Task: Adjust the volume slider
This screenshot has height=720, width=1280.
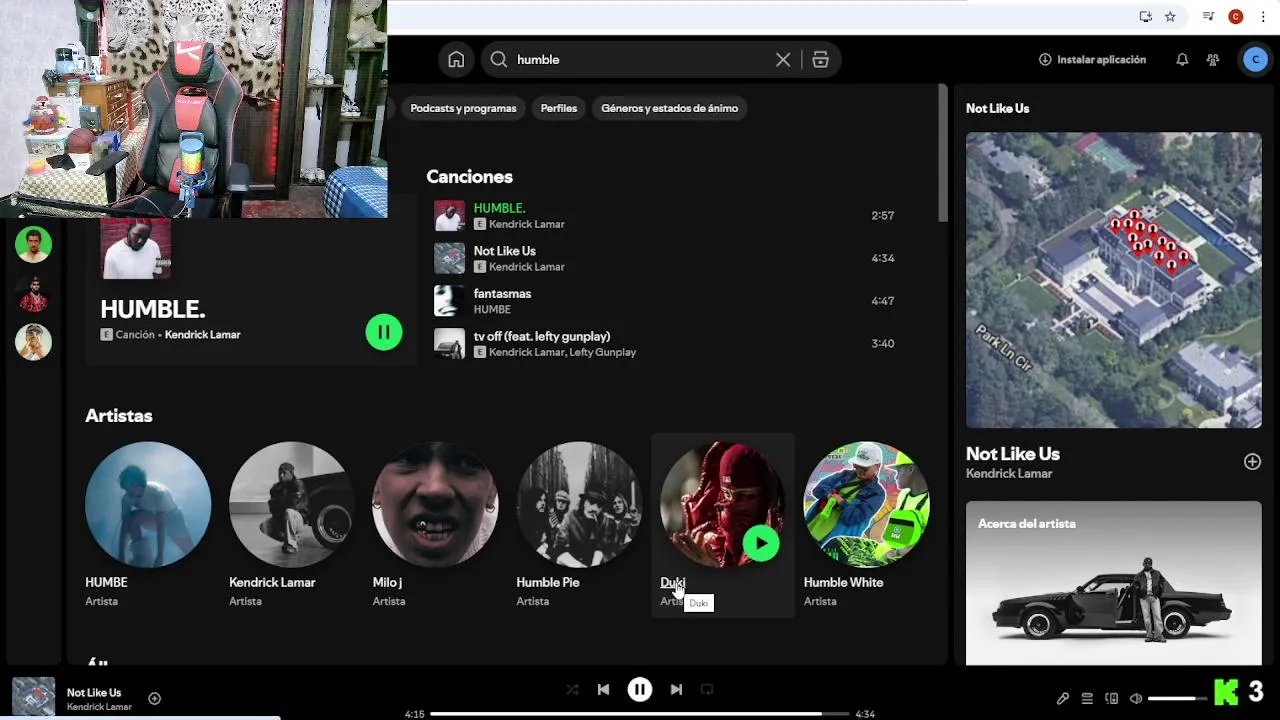Action: (x=1178, y=699)
